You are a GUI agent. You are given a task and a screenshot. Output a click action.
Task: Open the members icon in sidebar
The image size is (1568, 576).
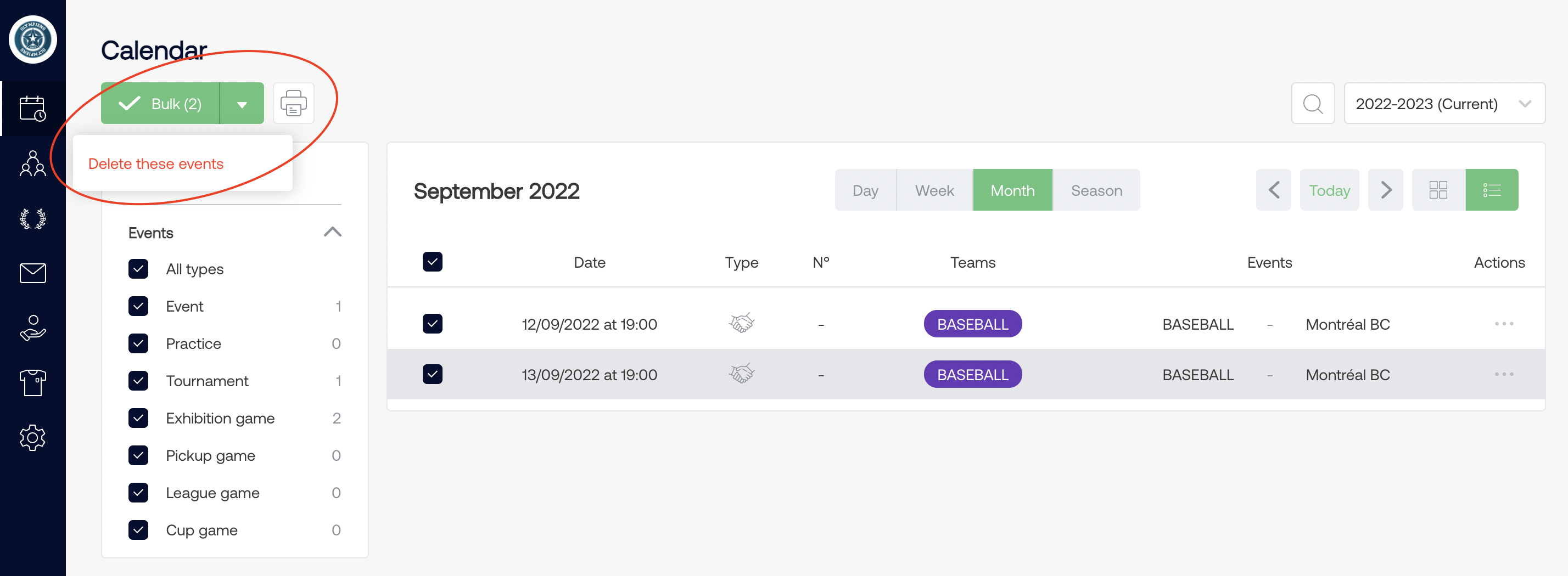[32, 163]
